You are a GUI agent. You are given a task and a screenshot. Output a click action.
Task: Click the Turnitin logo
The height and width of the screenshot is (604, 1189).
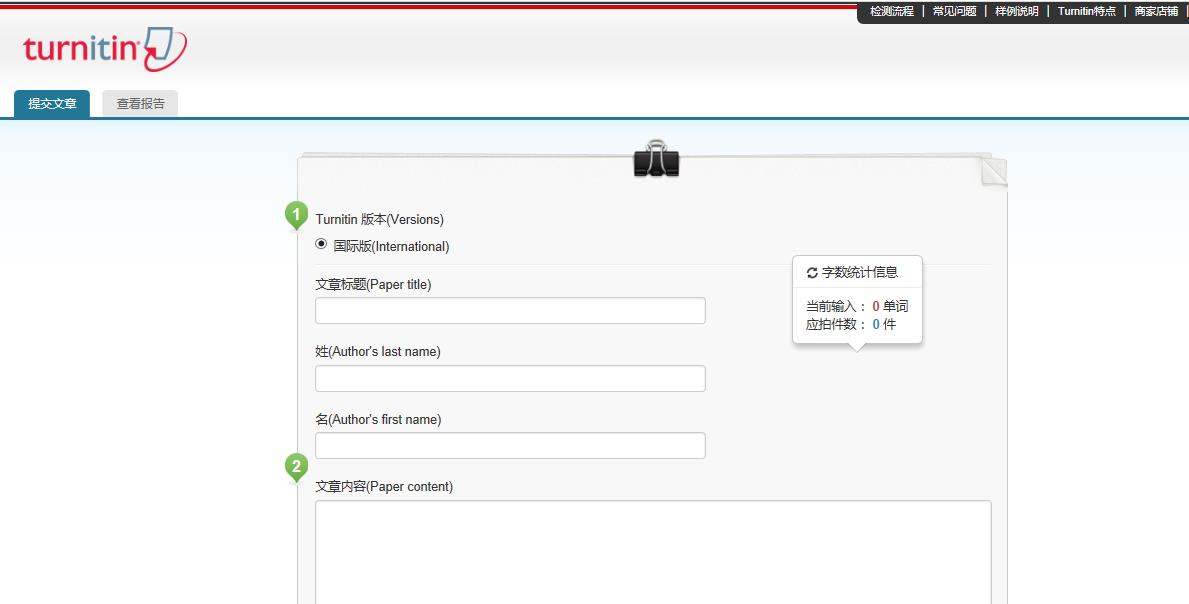pos(105,49)
